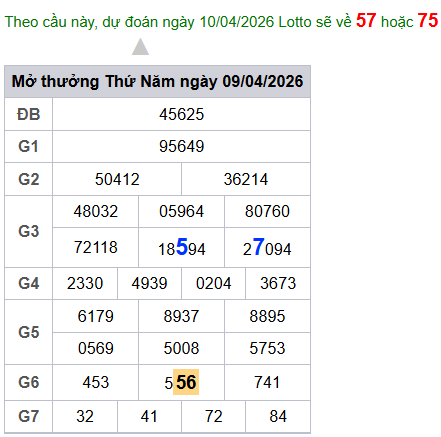Image resolution: width=441 pixels, height=437 pixels.
Task: Click the table header 'Mở thưởng Thứ Năm ngày 09/04/2026'
Action: (157, 81)
